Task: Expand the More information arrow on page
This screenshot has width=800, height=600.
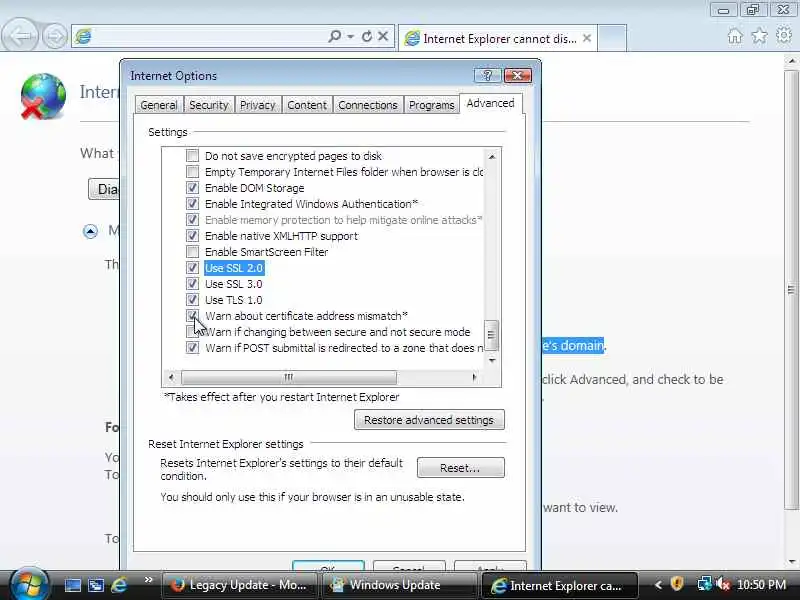Action: click(90, 232)
